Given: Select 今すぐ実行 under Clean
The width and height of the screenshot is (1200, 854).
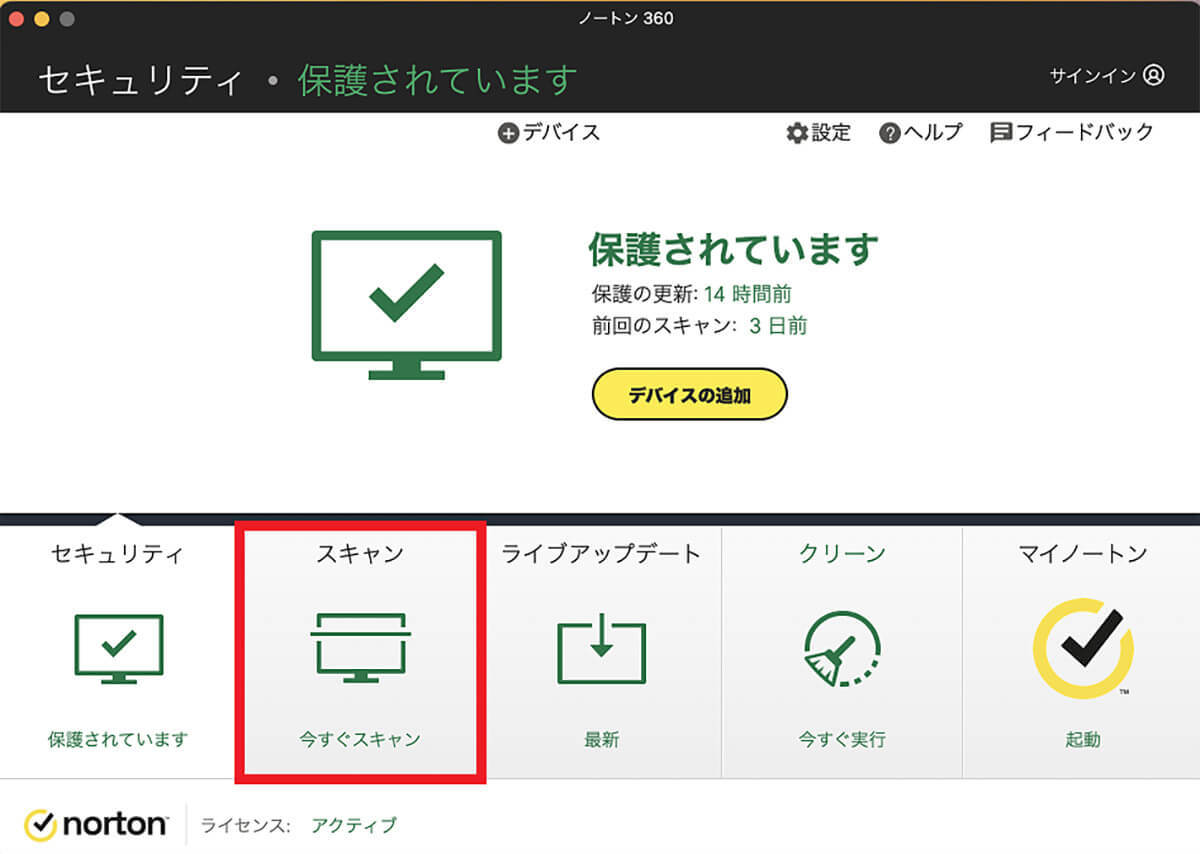Looking at the screenshot, I should [842, 740].
